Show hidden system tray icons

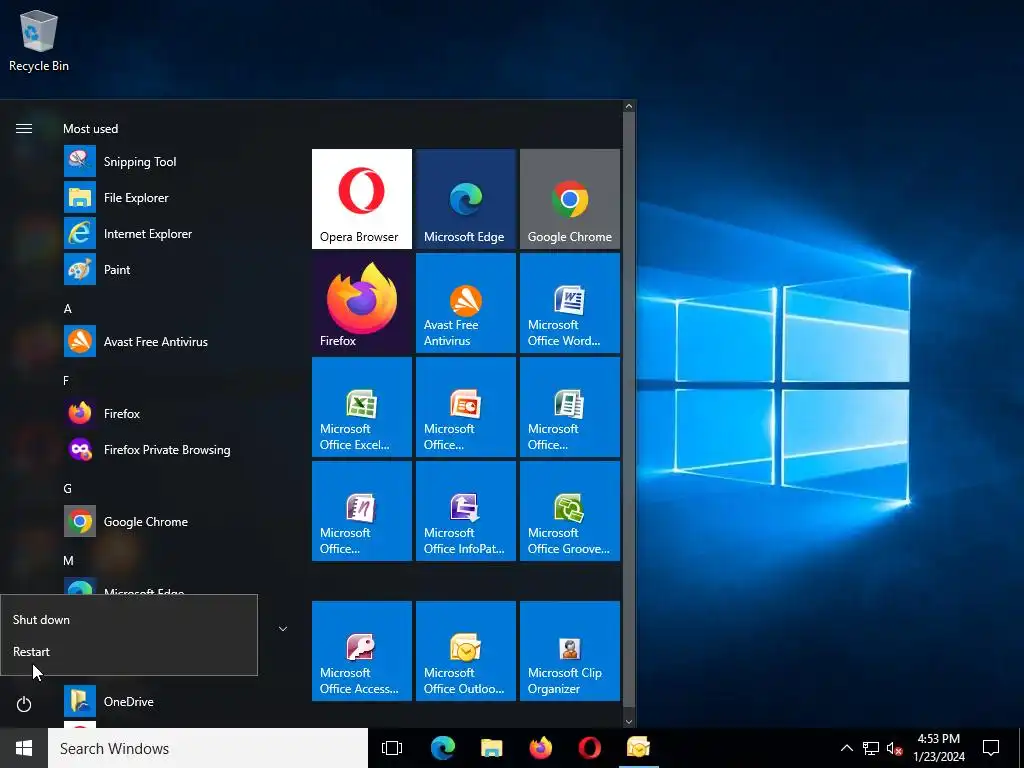pyautogui.click(x=846, y=748)
